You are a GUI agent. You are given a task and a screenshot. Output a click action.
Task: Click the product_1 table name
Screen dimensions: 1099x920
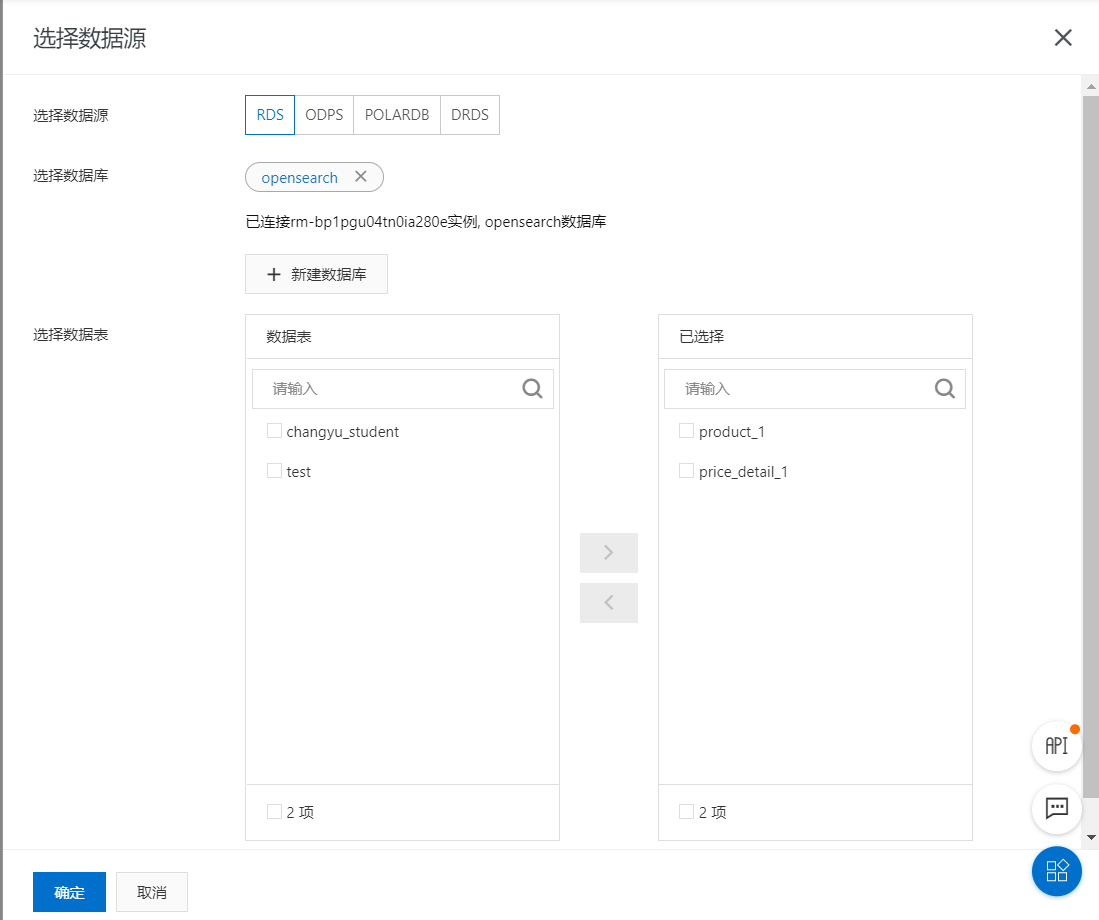coord(731,432)
